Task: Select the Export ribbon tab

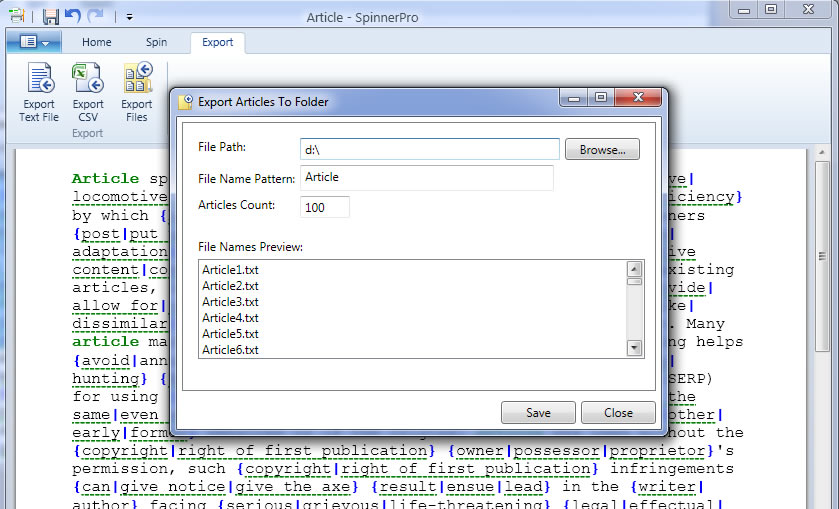Action: point(217,42)
